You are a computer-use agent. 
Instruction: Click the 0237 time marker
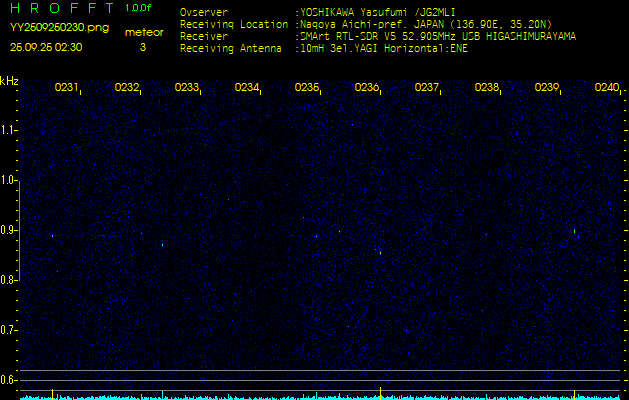click(426, 87)
